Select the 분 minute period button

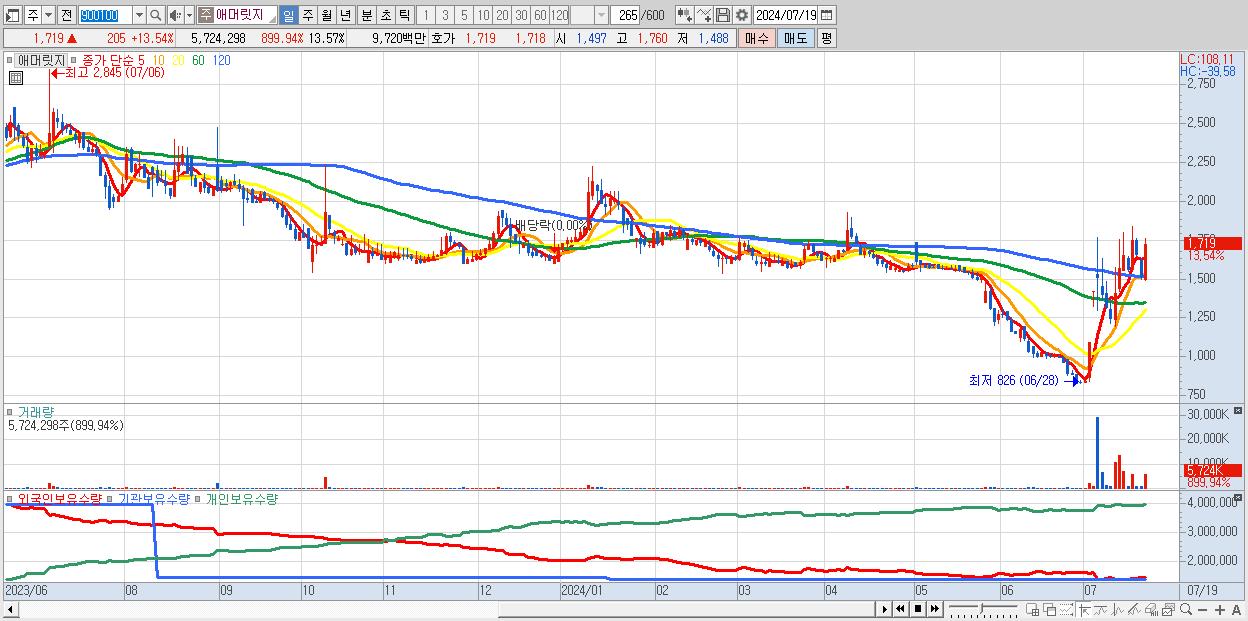[x=367, y=15]
